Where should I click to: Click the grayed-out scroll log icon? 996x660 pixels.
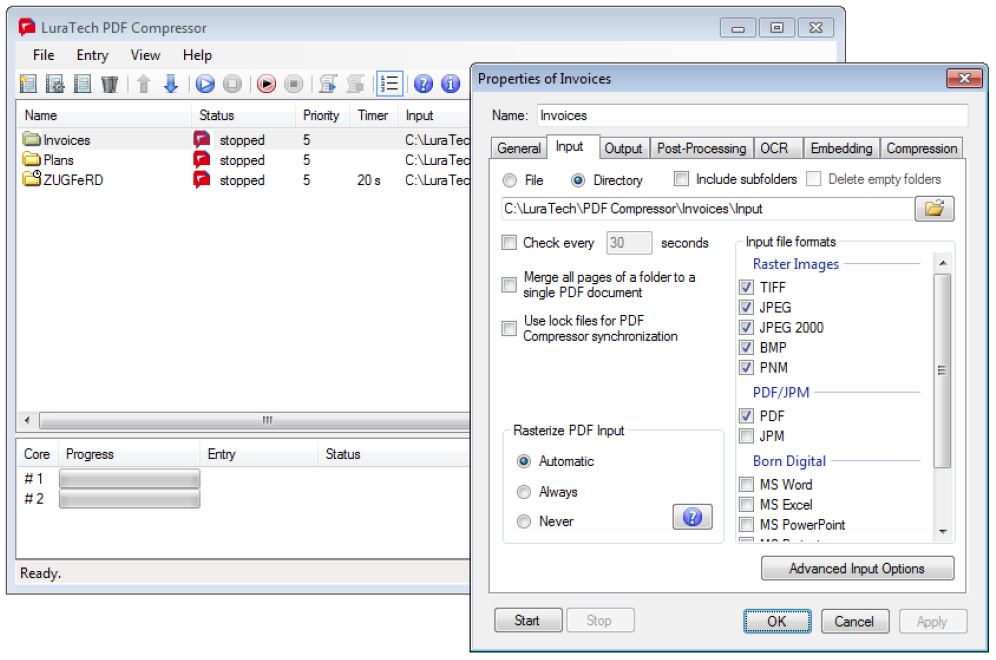[355, 84]
